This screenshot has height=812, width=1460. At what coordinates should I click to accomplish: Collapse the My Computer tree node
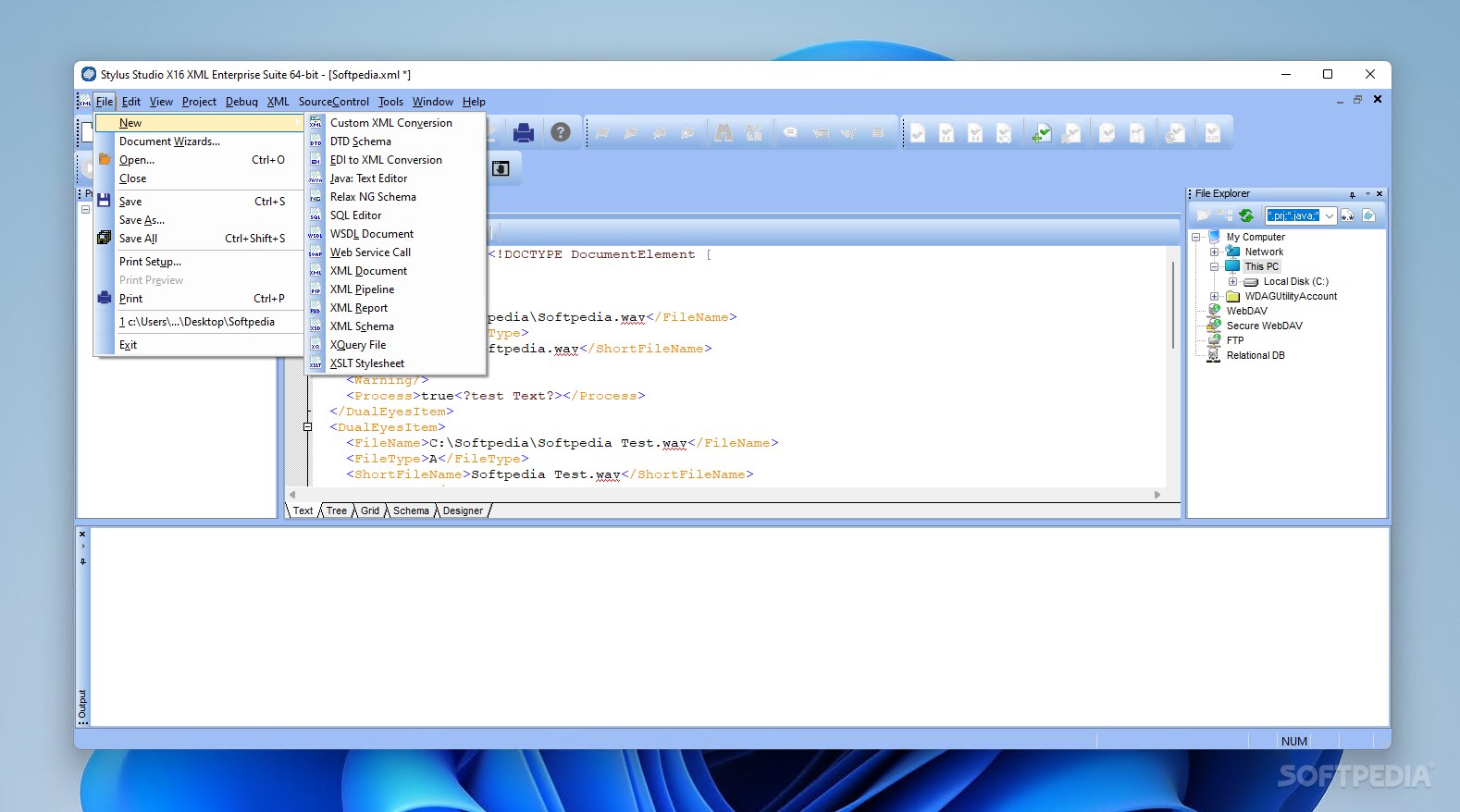point(1195,237)
